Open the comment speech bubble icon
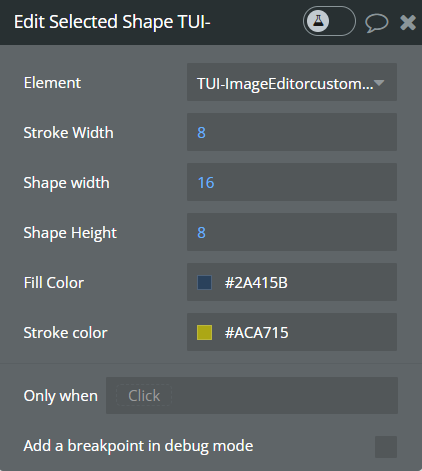The image size is (422, 471). (377, 23)
